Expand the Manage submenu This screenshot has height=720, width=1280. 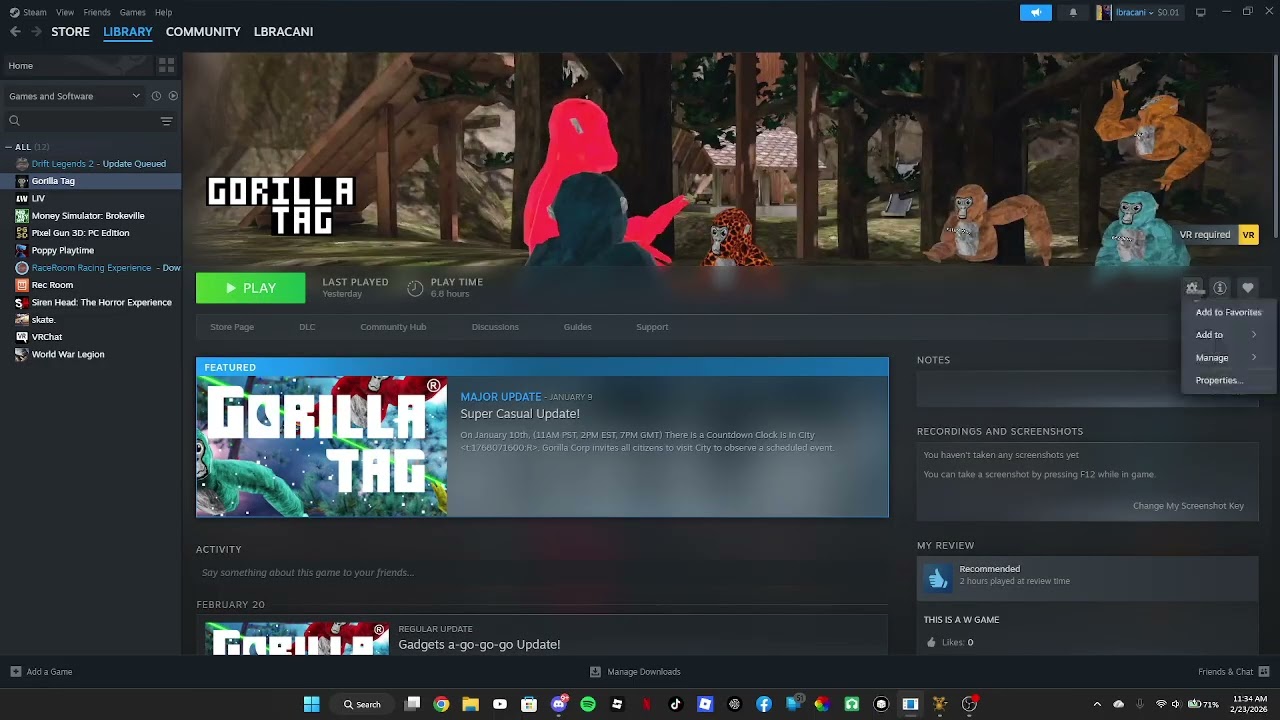1228,358
